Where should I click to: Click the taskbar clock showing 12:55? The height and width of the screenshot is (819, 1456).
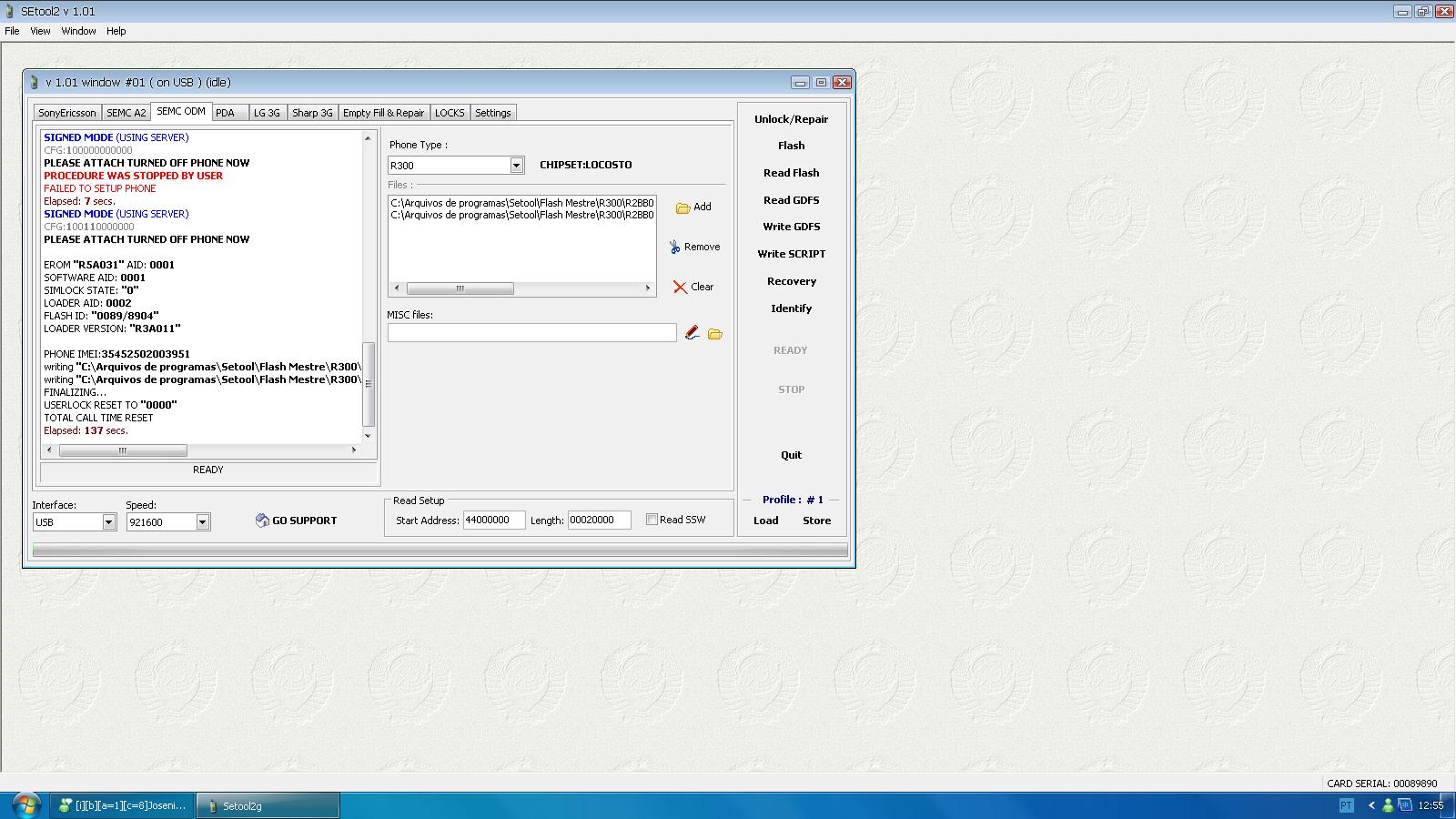coord(1431,805)
